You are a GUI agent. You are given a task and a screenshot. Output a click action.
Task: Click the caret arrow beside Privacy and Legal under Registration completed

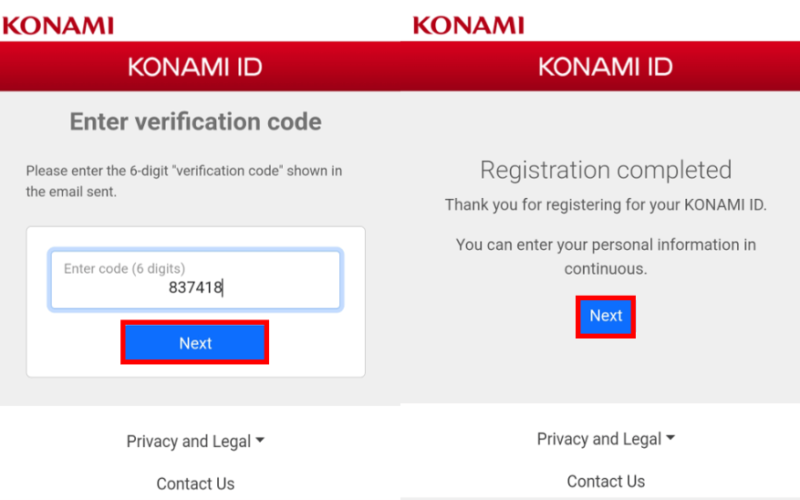[670, 437]
